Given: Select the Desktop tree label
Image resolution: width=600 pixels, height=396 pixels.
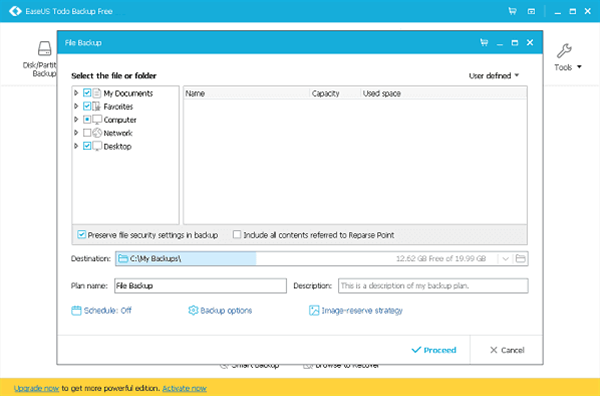Looking at the screenshot, I should 117,147.
